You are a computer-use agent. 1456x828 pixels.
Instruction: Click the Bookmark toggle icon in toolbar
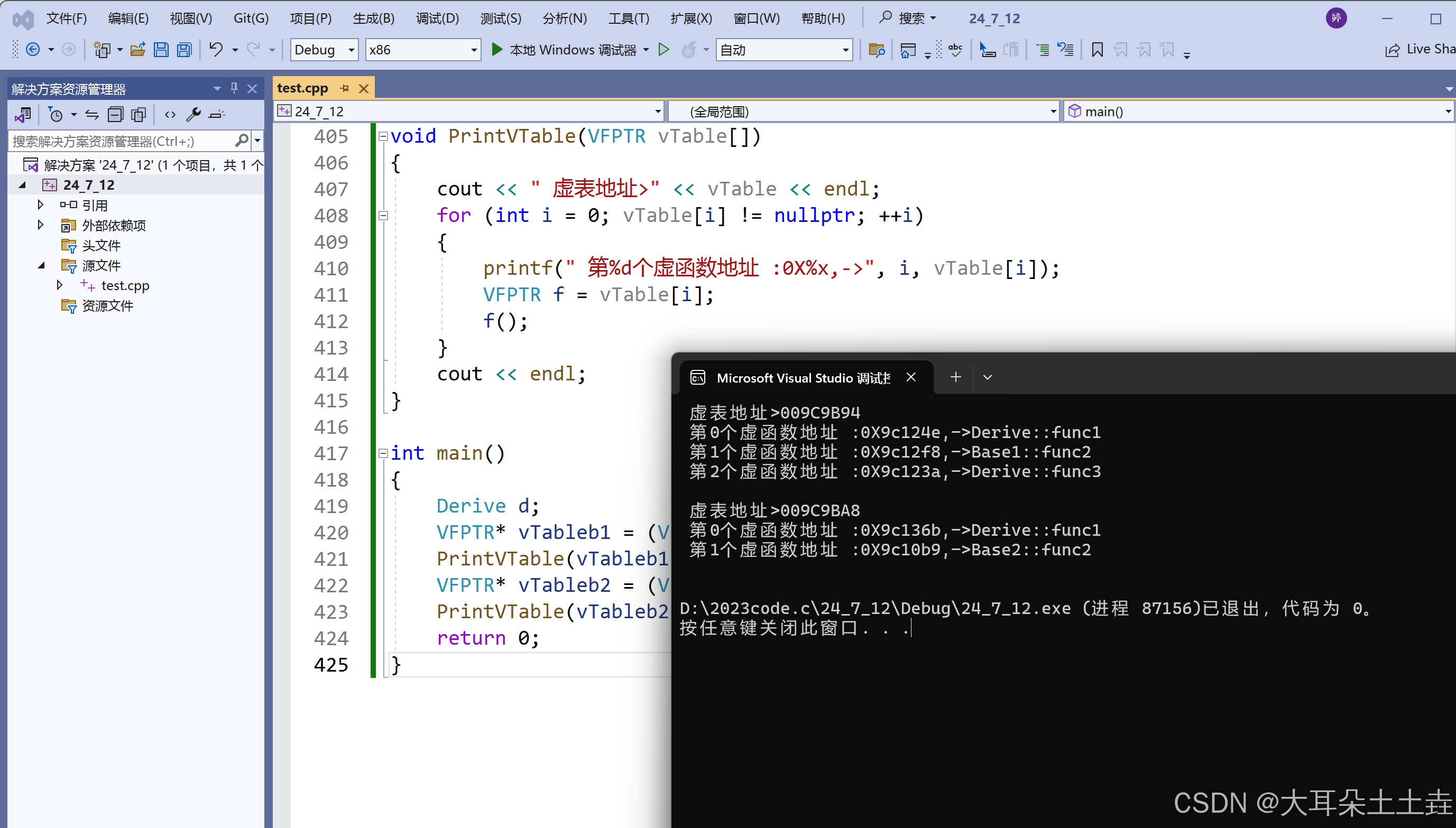(x=1097, y=50)
